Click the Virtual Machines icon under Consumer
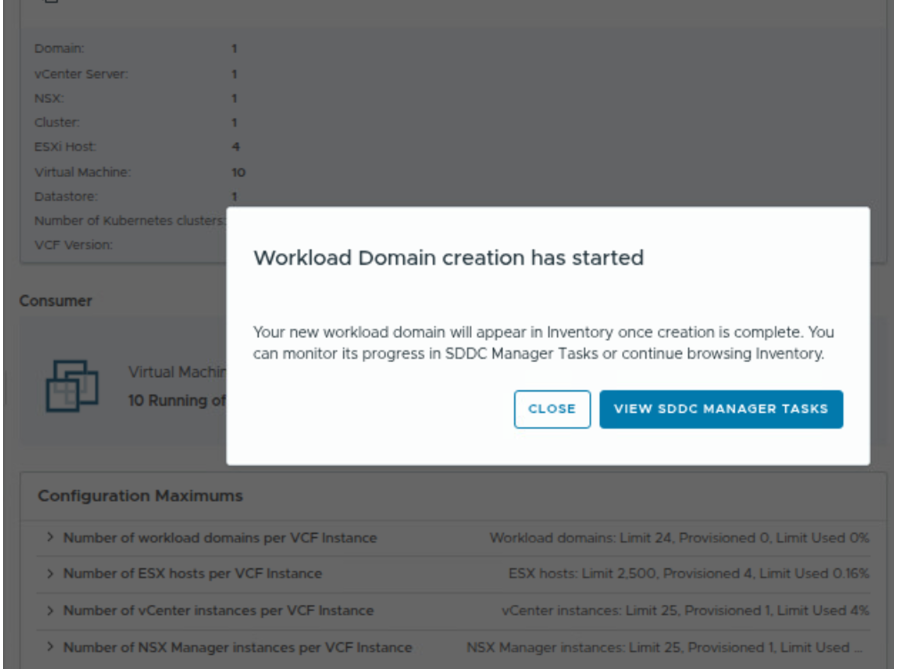898x672 pixels. [72, 386]
